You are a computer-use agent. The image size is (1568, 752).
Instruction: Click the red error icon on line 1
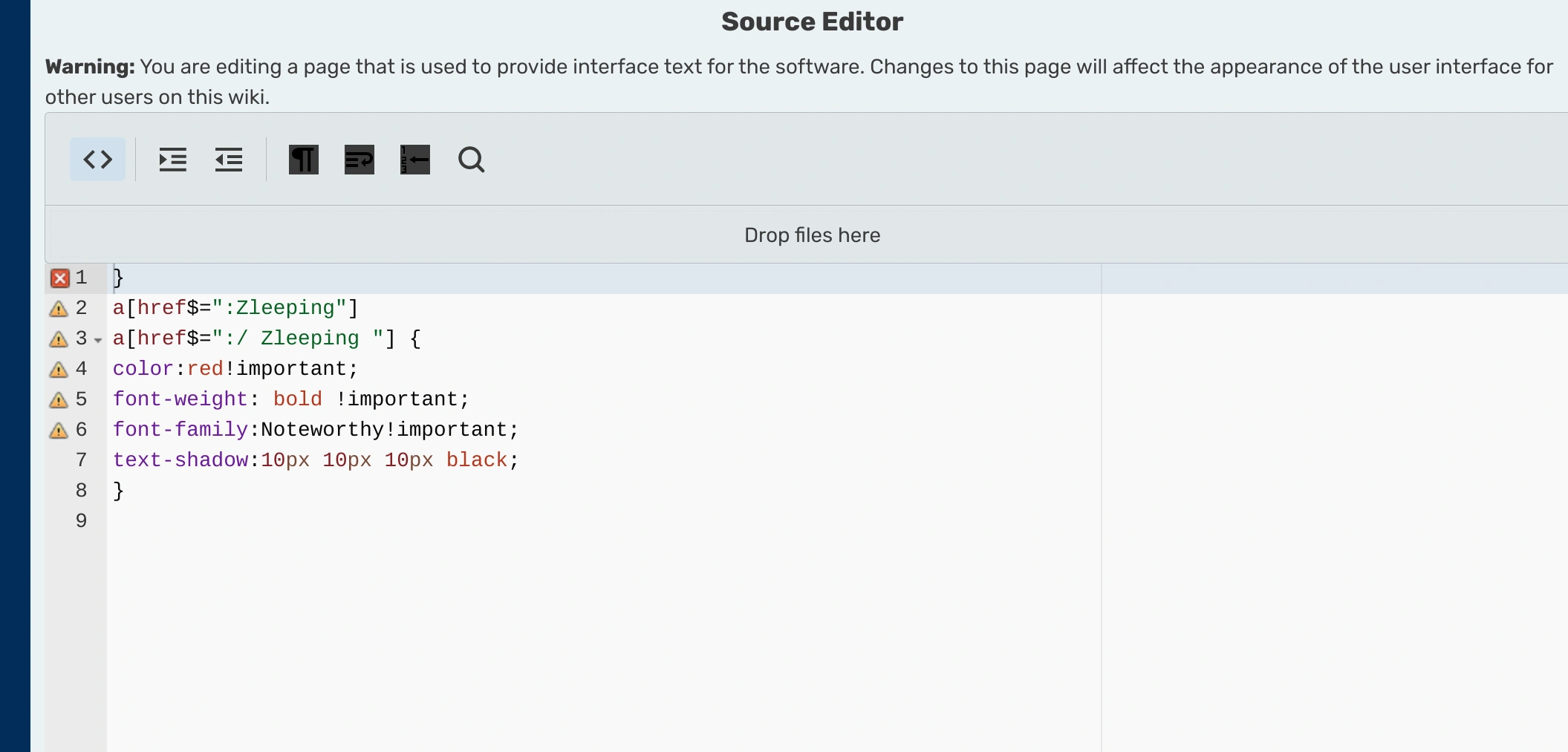click(59, 278)
